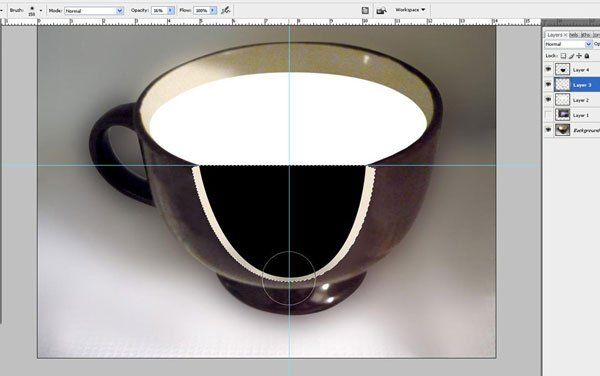Screen dimensions: 600x376
Task: Toggle the Brushes palette icon
Action: coord(365,11)
